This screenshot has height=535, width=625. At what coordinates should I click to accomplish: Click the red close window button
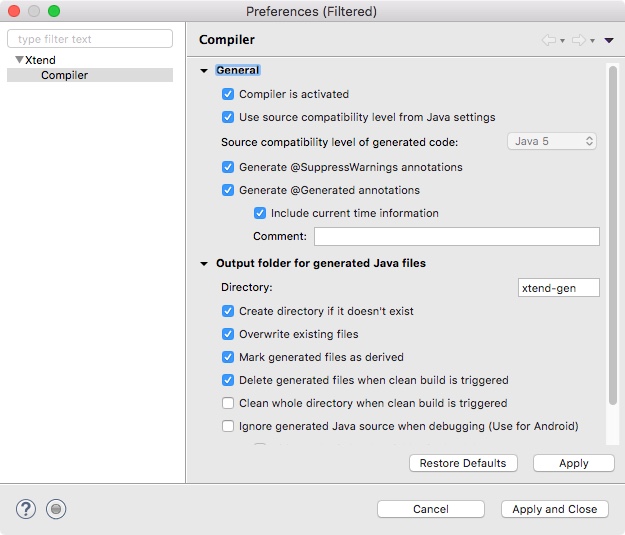click(14, 11)
